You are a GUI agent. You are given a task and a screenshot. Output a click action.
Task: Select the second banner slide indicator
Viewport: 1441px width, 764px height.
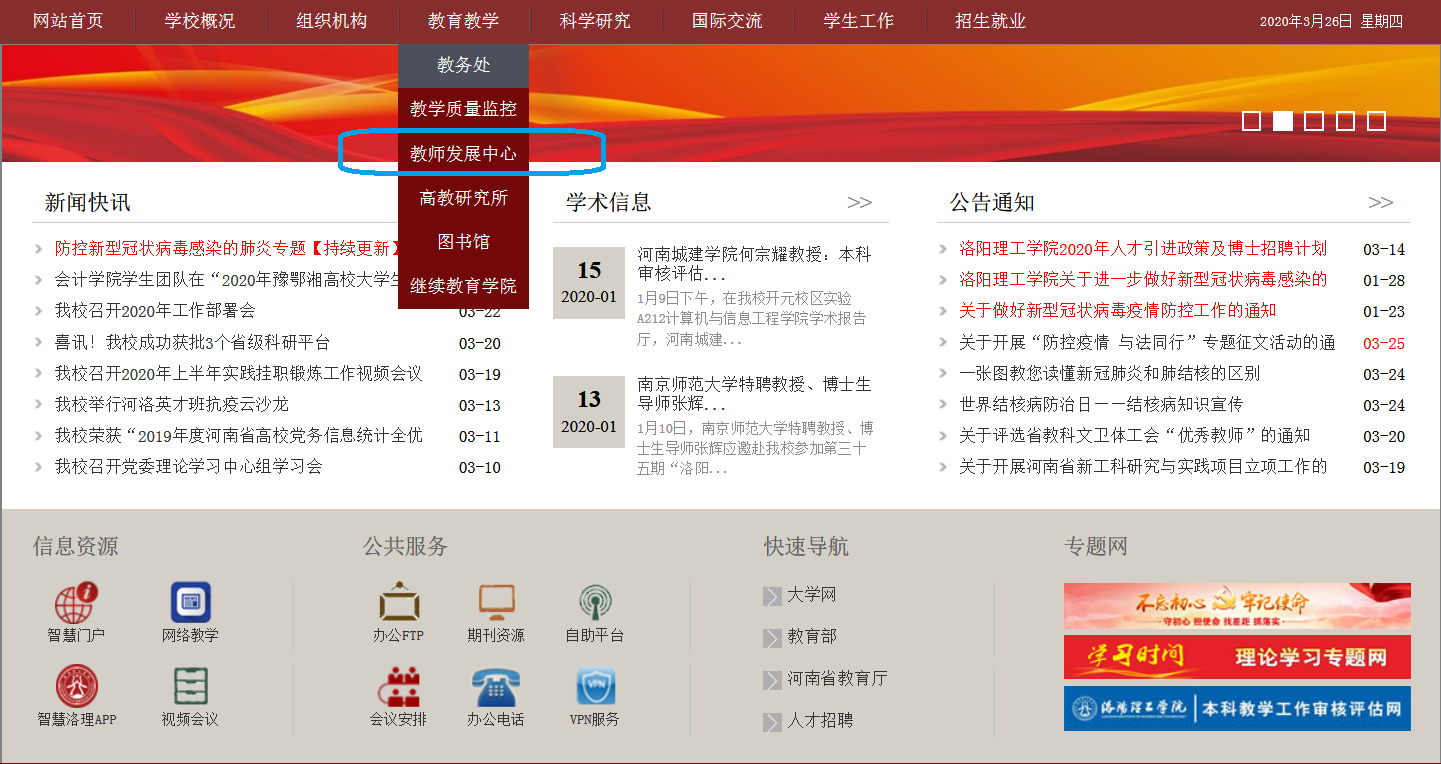tap(1282, 121)
